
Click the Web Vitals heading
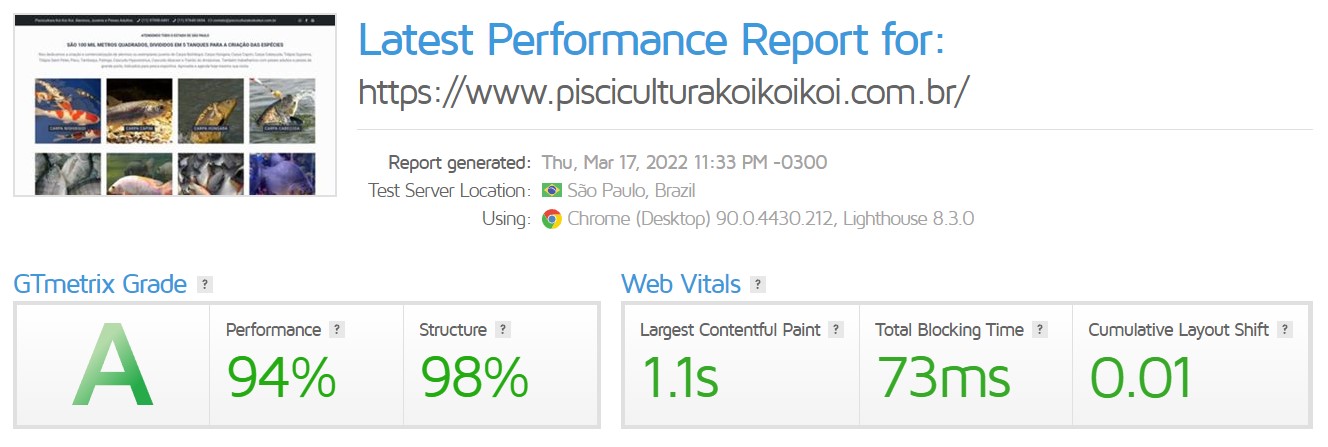click(x=681, y=285)
